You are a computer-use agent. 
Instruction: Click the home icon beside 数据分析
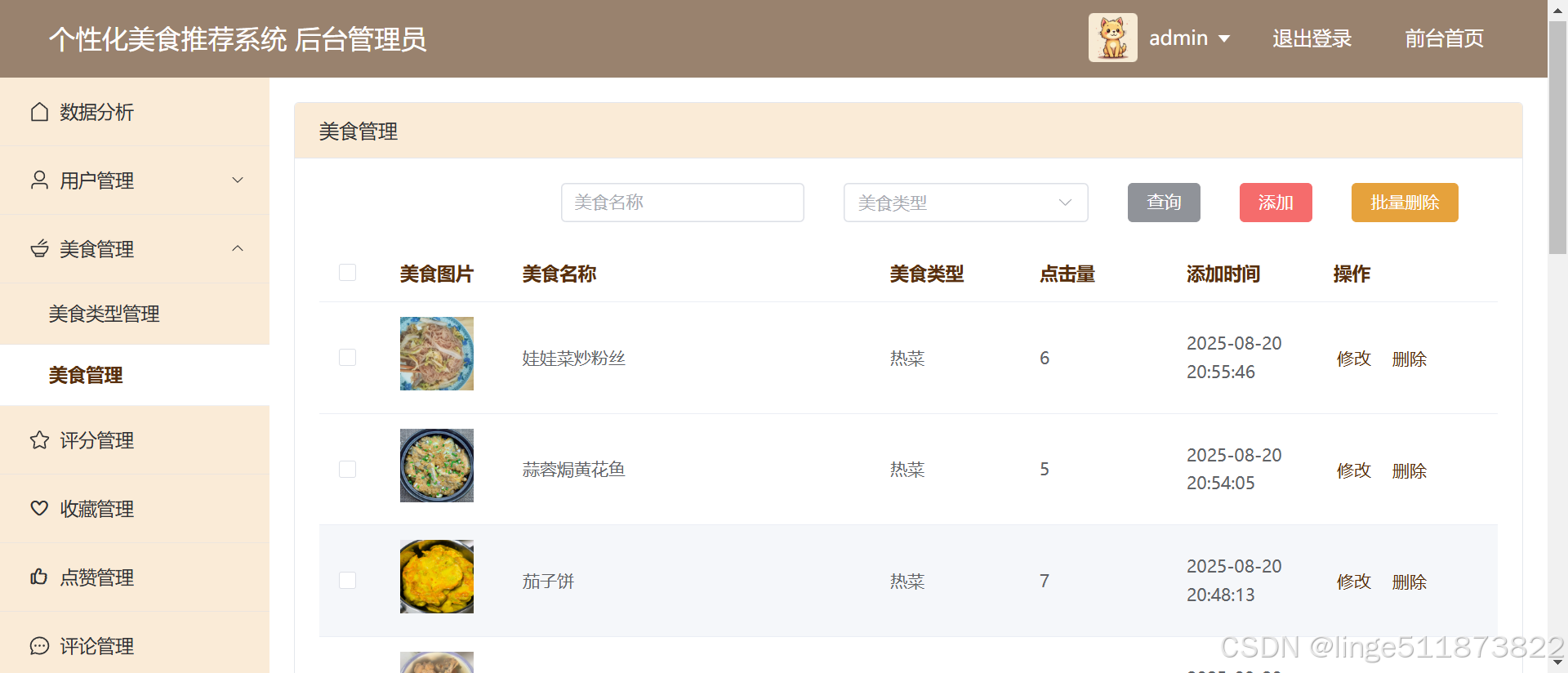pos(39,112)
